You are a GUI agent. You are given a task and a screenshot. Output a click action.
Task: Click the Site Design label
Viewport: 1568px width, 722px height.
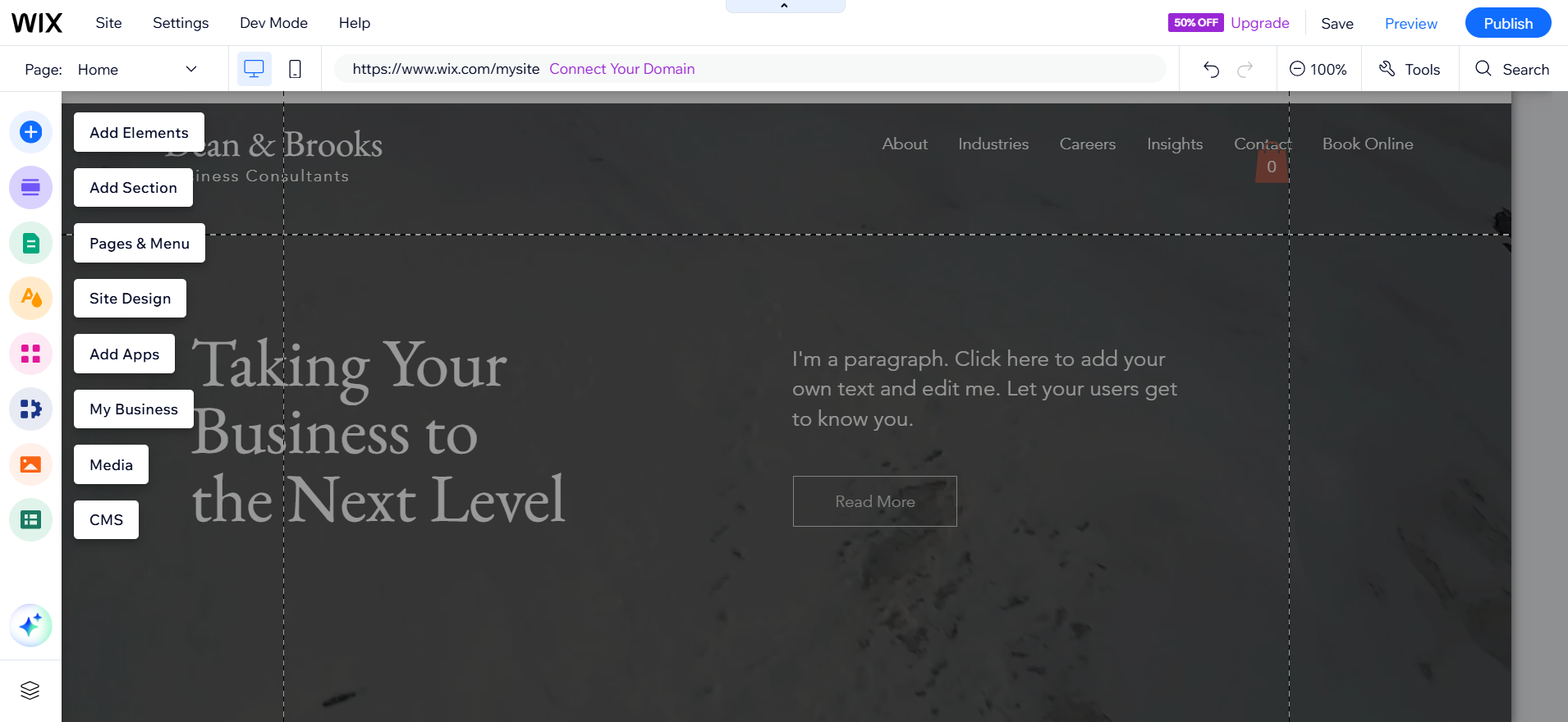[130, 299]
